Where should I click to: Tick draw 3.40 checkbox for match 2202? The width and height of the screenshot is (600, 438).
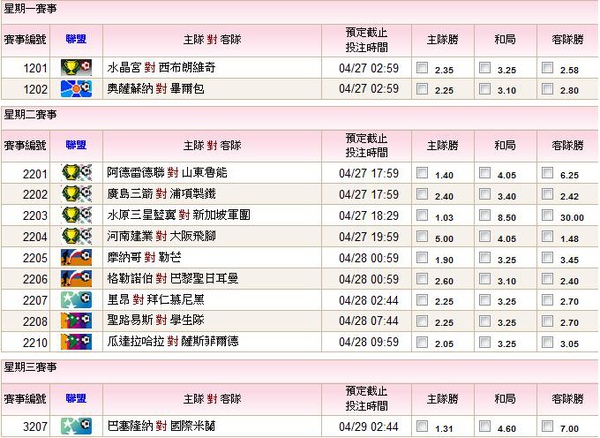485,194
